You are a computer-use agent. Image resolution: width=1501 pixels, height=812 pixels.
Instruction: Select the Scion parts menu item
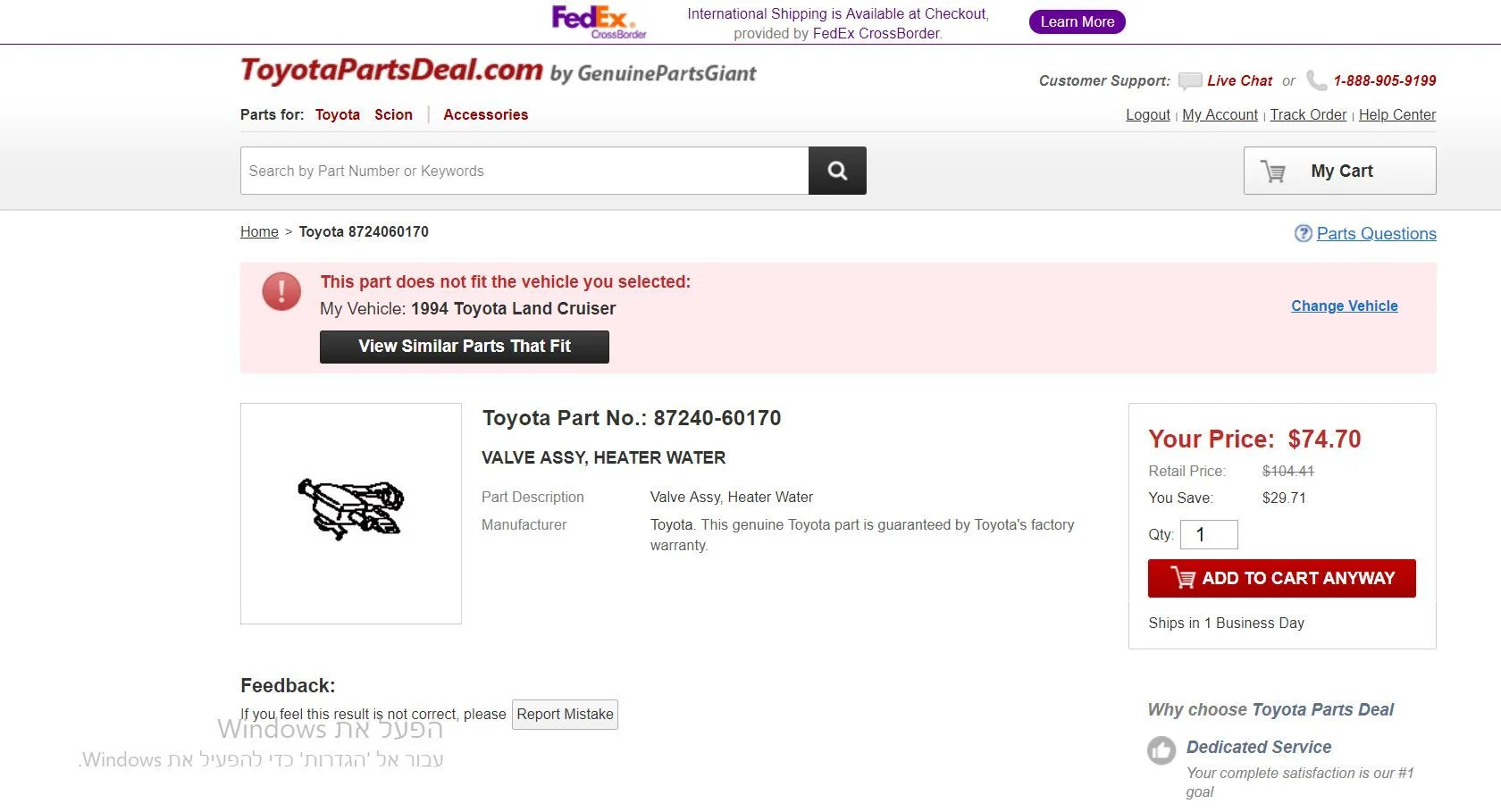pos(393,114)
